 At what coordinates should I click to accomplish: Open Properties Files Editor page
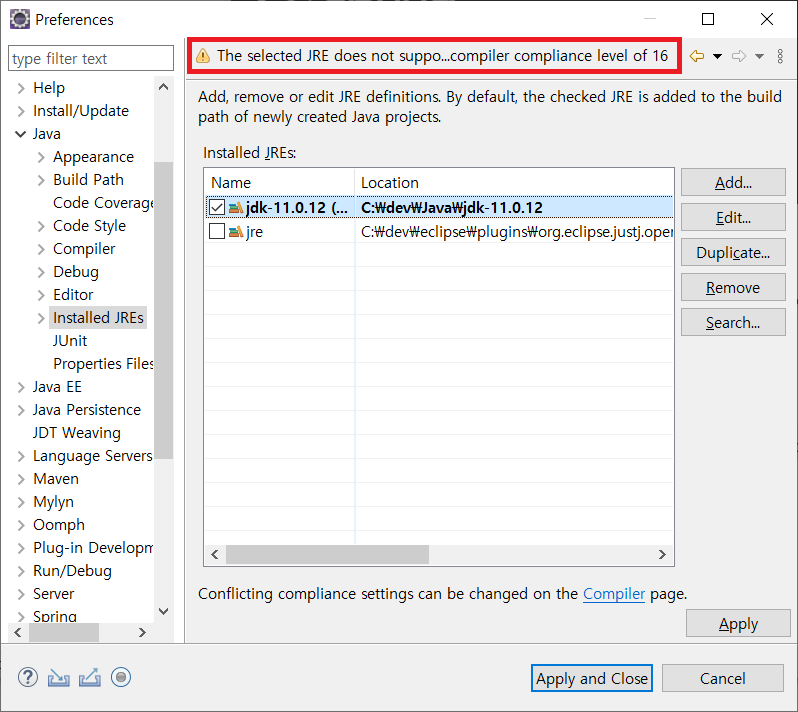(x=103, y=363)
